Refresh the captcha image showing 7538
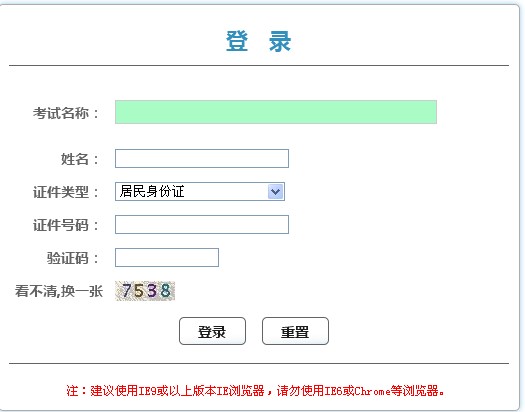 click(145, 291)
